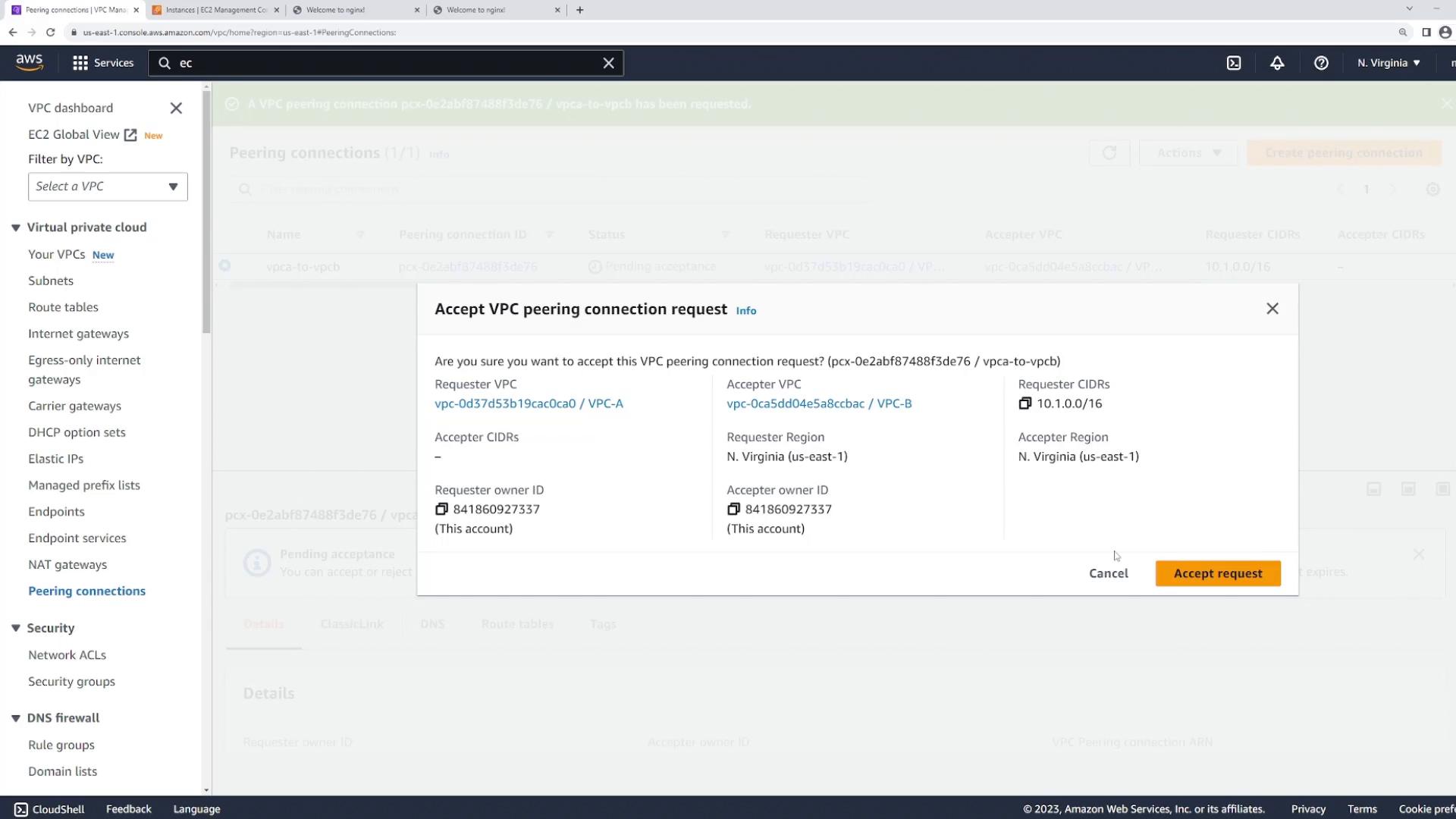Open Your VPCs in sidebar
This screenshot has height=819, width=1456.
(x=56, y=254)
